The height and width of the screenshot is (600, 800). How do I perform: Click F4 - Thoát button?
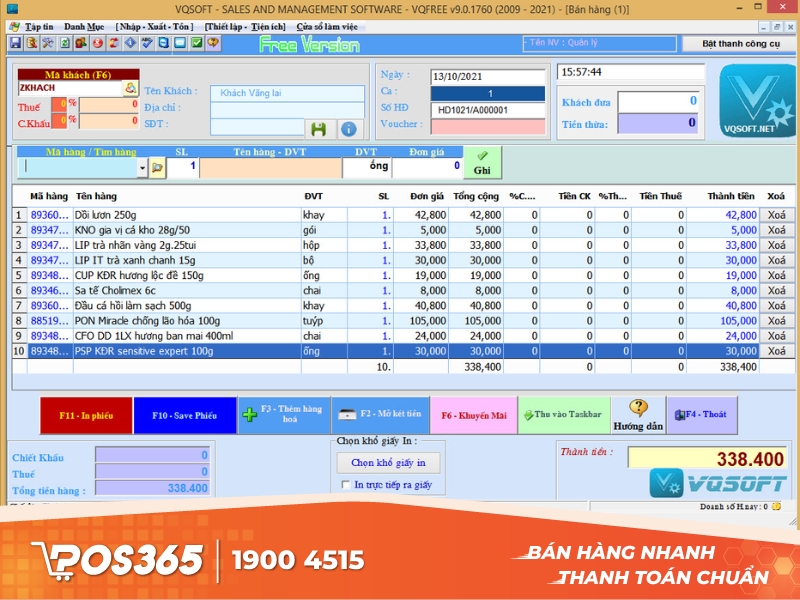(x=702, y=415)
